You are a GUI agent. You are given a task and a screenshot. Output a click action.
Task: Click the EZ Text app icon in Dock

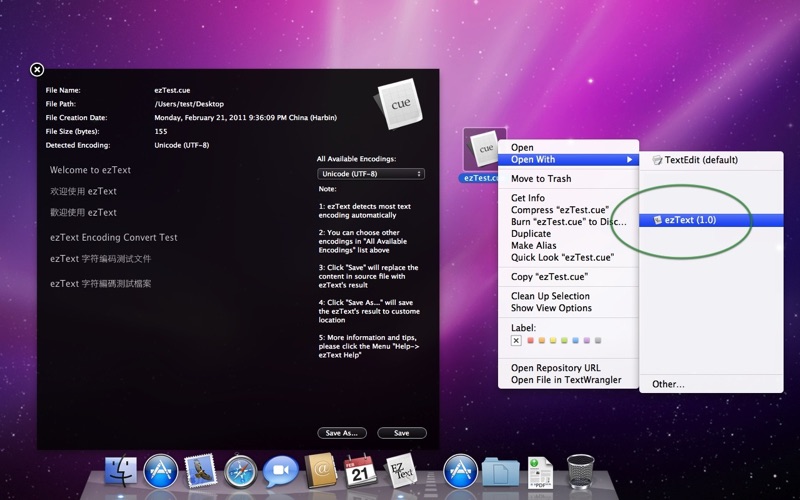pyautogui.click(x=401, y=470)
